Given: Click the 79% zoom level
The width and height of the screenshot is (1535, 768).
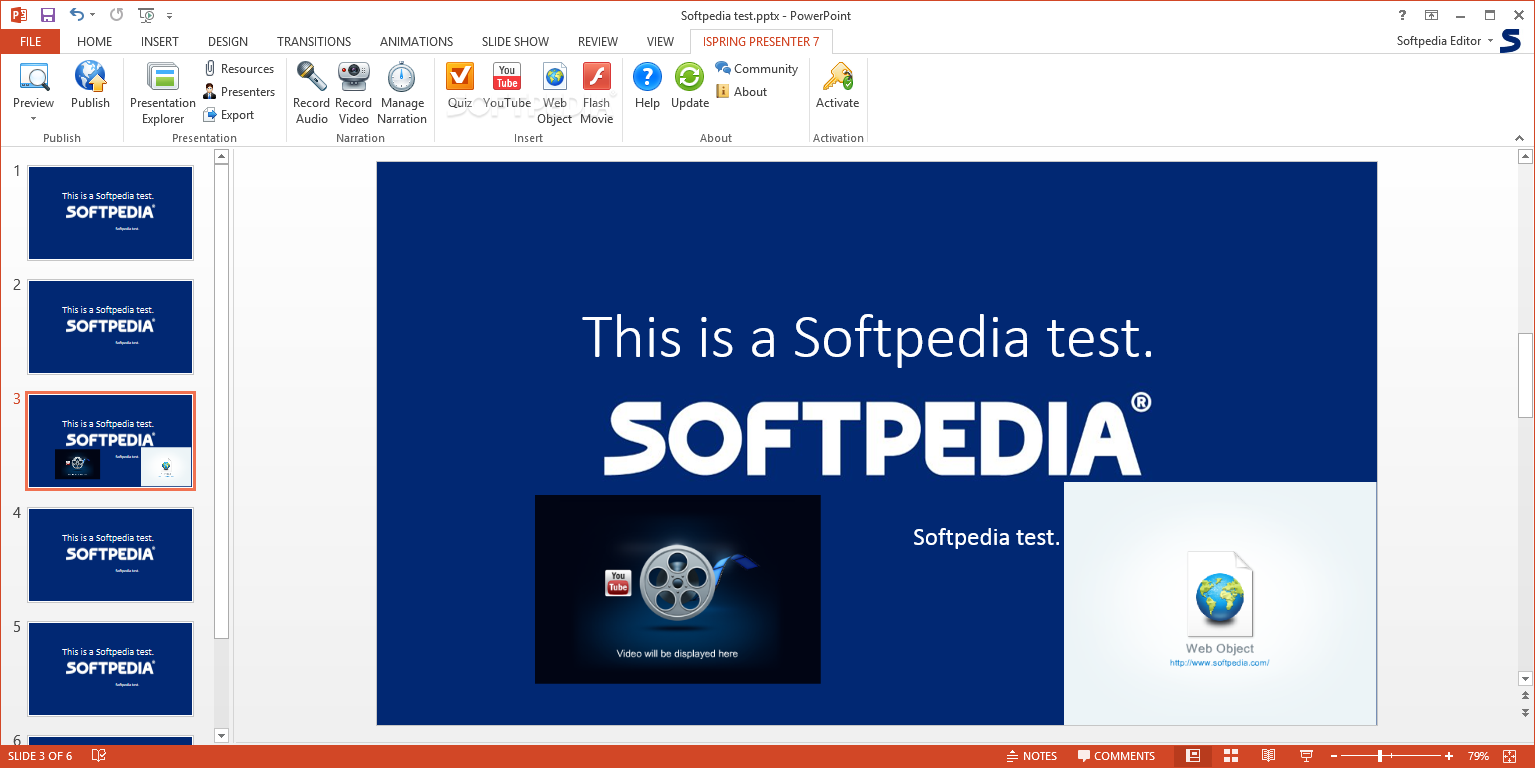Looking at the screenshot, I should pos(1478,756).
